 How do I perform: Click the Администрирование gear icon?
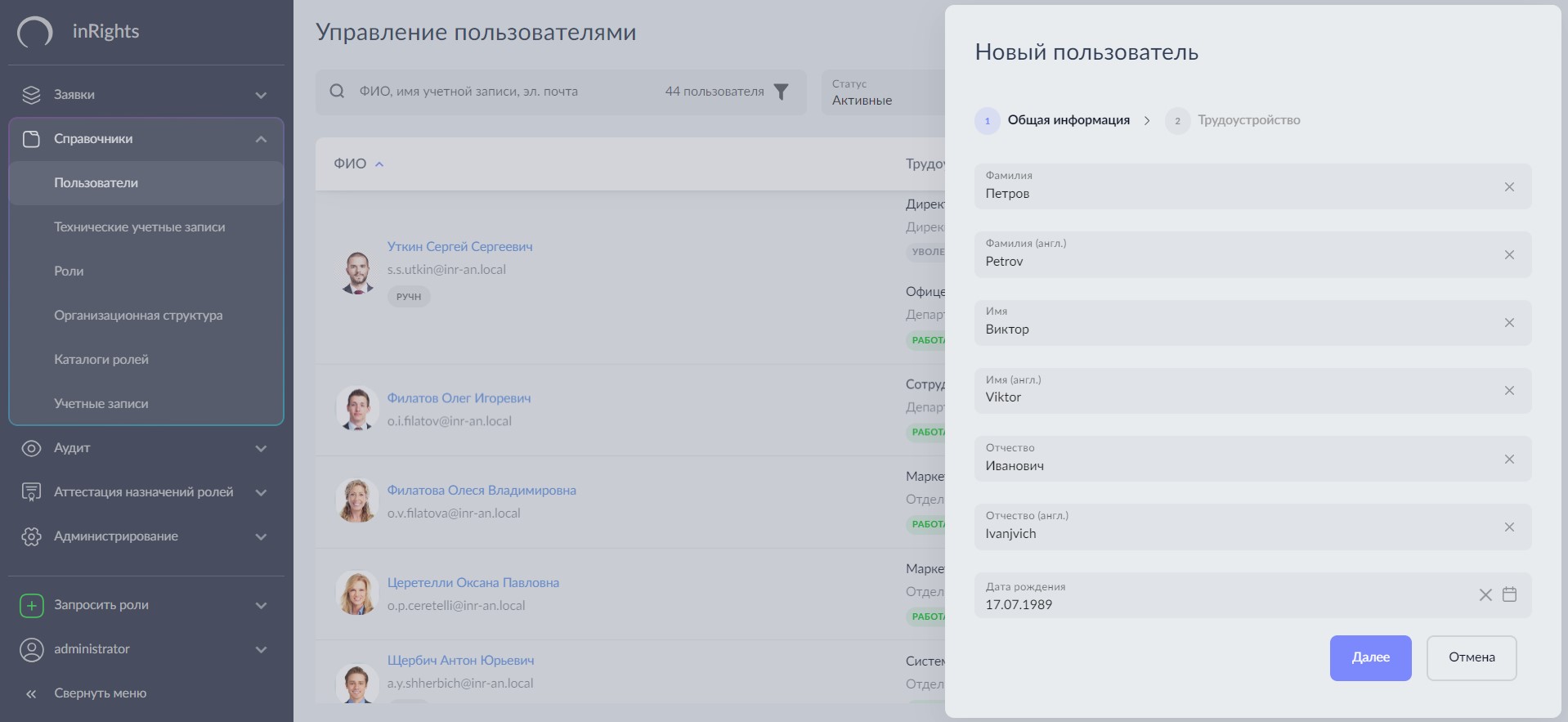31,536
